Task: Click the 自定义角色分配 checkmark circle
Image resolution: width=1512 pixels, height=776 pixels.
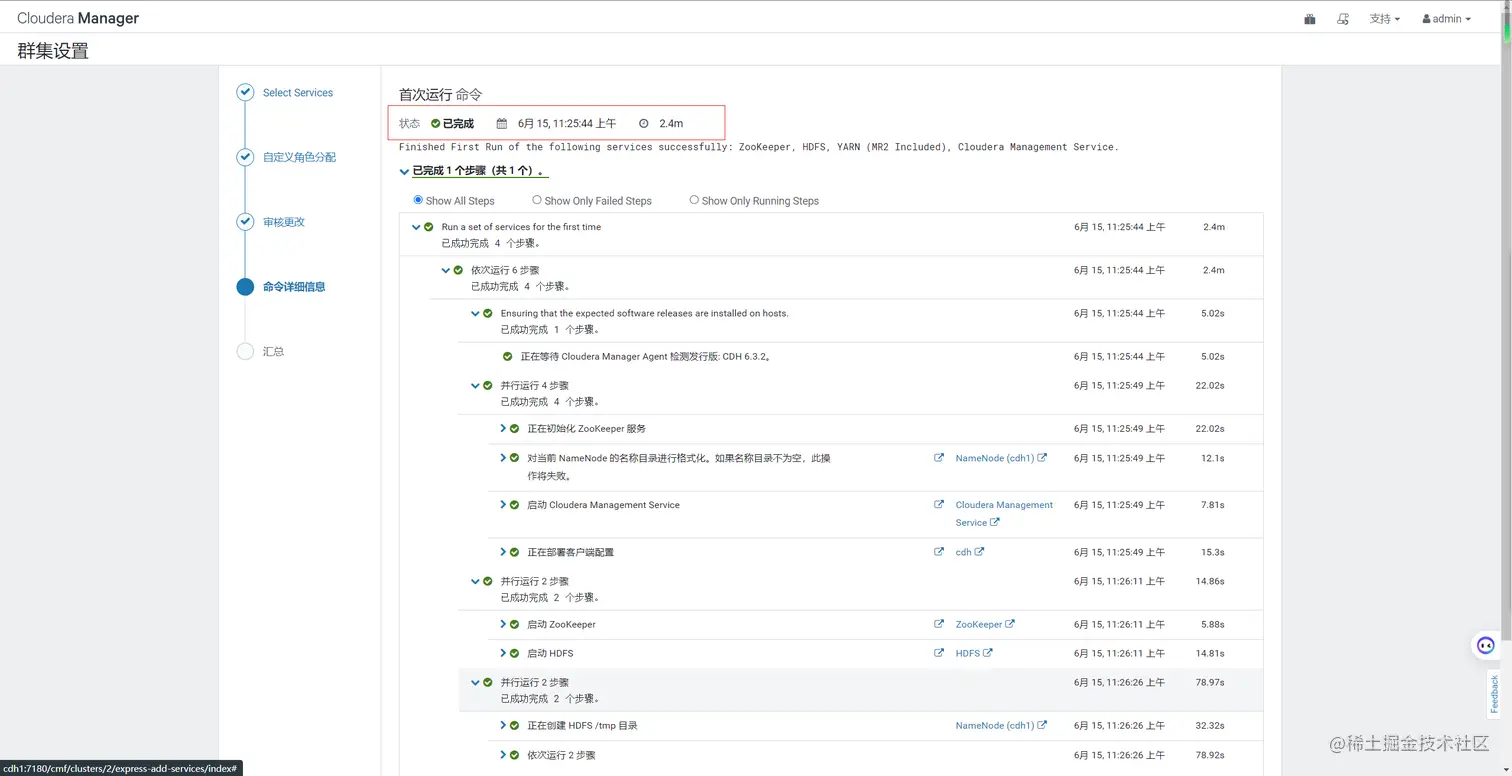Action: click(x=245, y=157)
